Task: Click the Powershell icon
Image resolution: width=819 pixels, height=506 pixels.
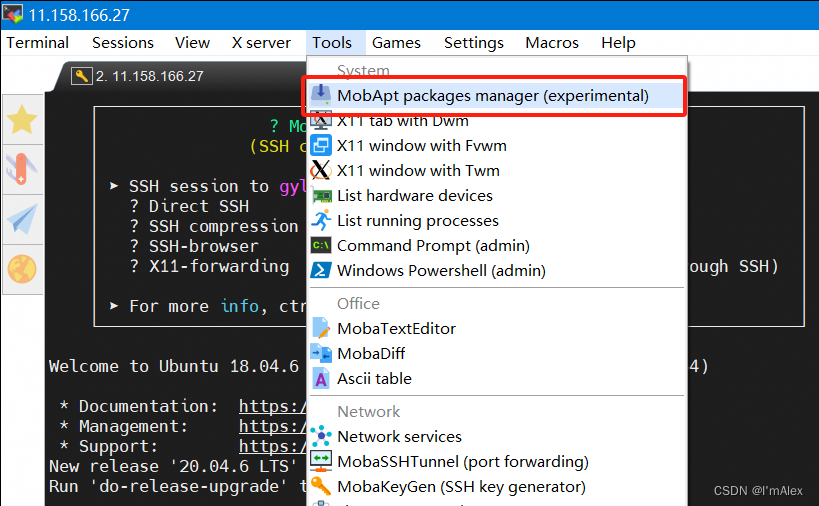Action: click(x=321, y=270)
